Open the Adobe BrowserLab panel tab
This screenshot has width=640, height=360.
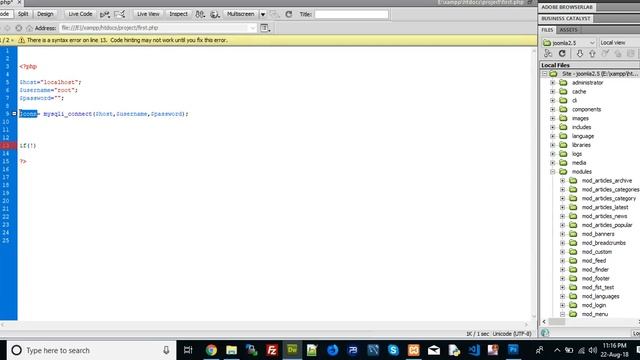tap(567, 7)
